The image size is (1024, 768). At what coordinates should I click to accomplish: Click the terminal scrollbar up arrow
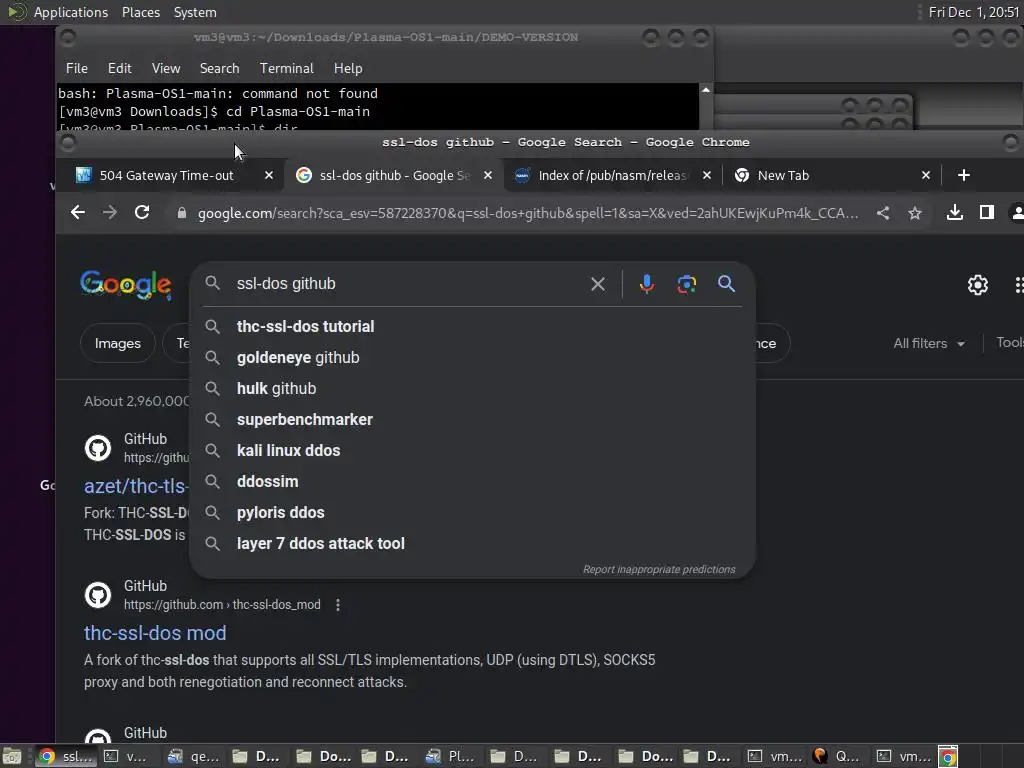706,89
